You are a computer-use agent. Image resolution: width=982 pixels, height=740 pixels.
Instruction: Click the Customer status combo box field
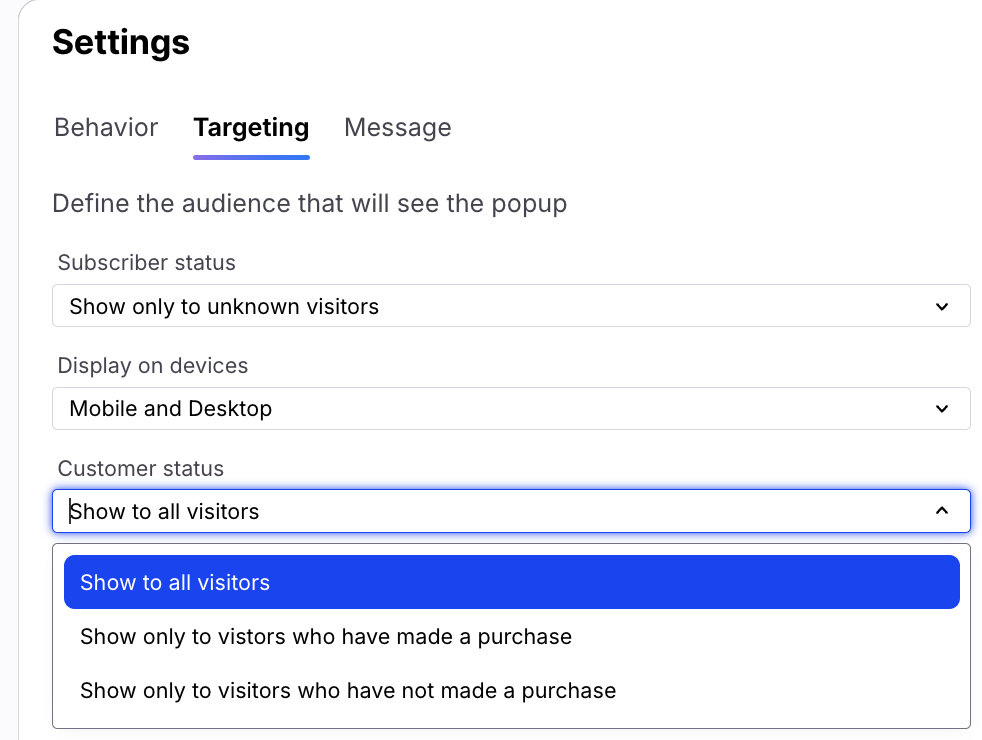500,511
